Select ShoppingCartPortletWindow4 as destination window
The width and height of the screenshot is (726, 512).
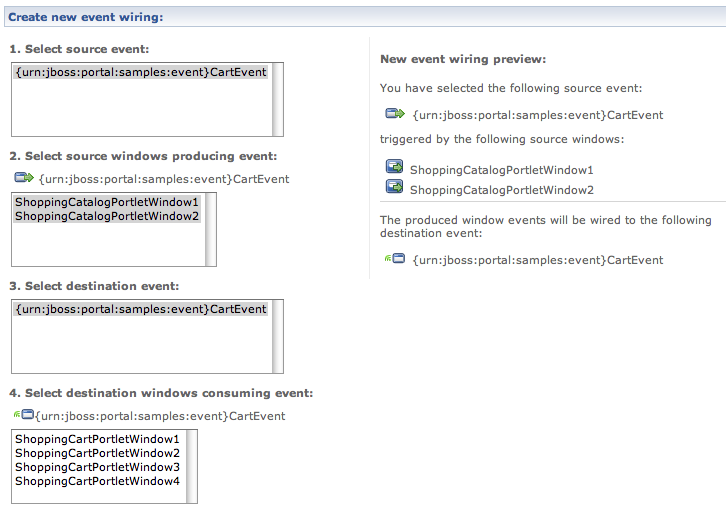(x=97, y=481)
